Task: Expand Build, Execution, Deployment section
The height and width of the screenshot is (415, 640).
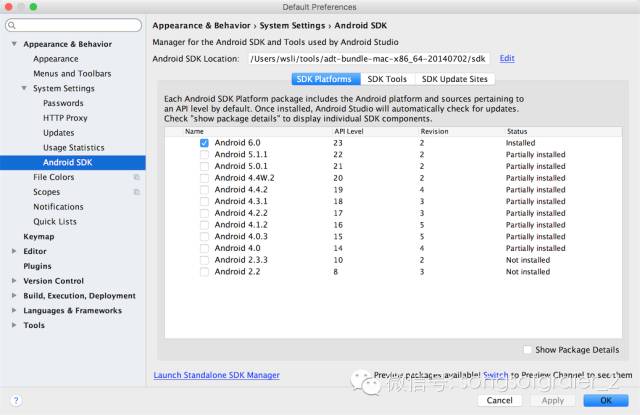Action: (14, 295)
